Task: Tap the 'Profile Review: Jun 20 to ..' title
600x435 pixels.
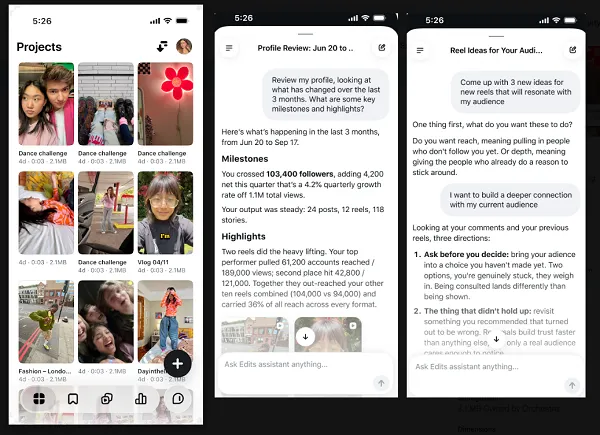Action: coord(305,48)
